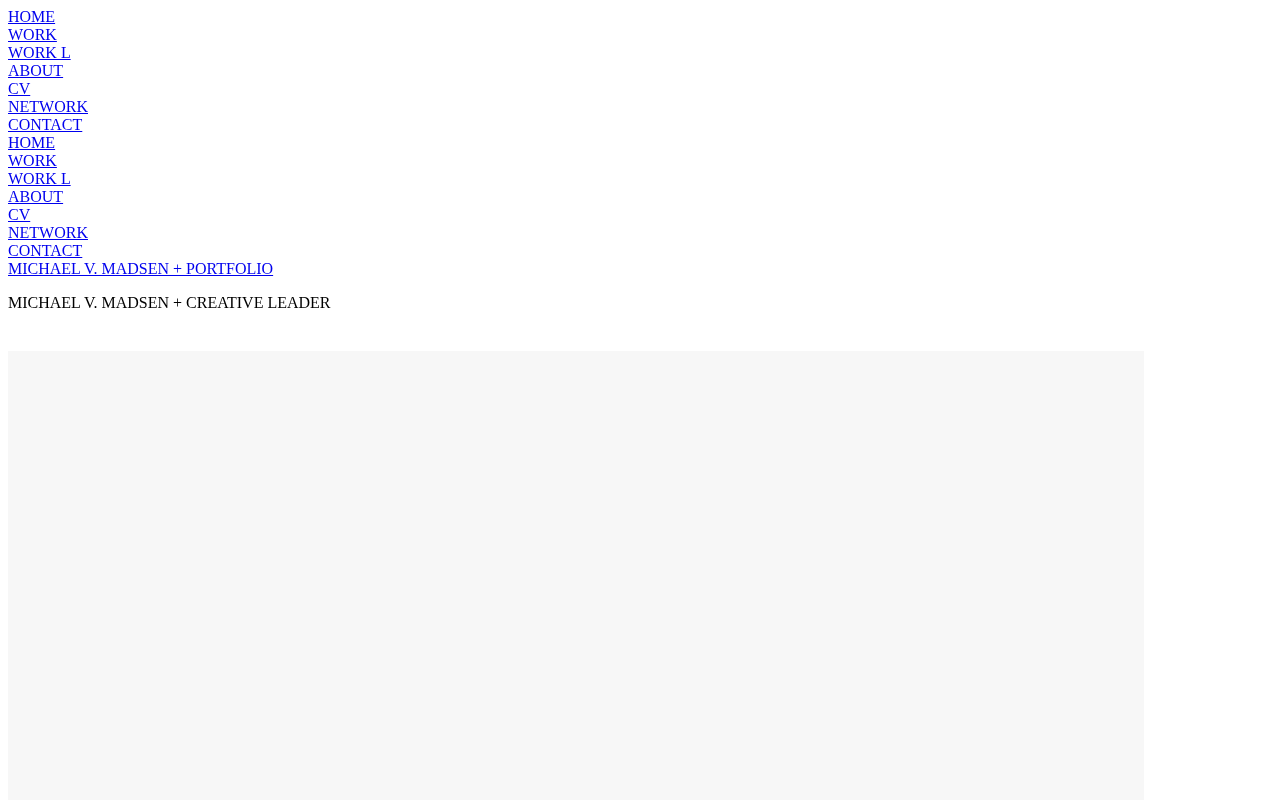Open the first CV link

click(x=19, y=89)
